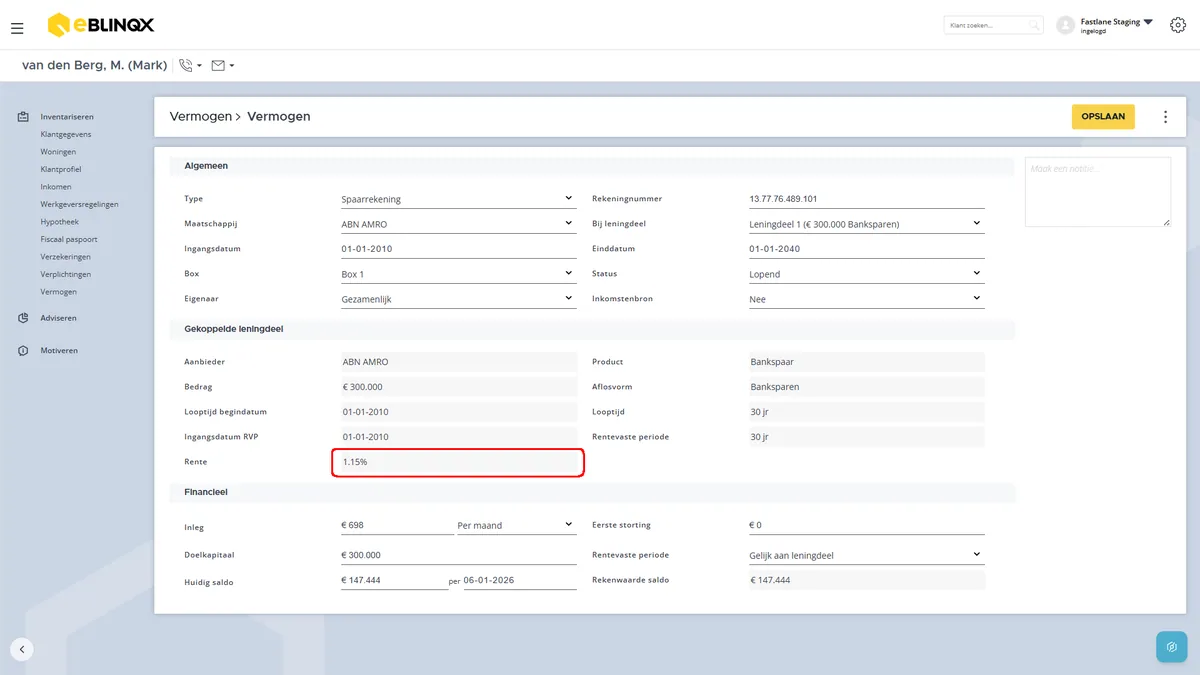Open the Inkomstenbron dropdown
1200x675 pixels.
point(867,298)
